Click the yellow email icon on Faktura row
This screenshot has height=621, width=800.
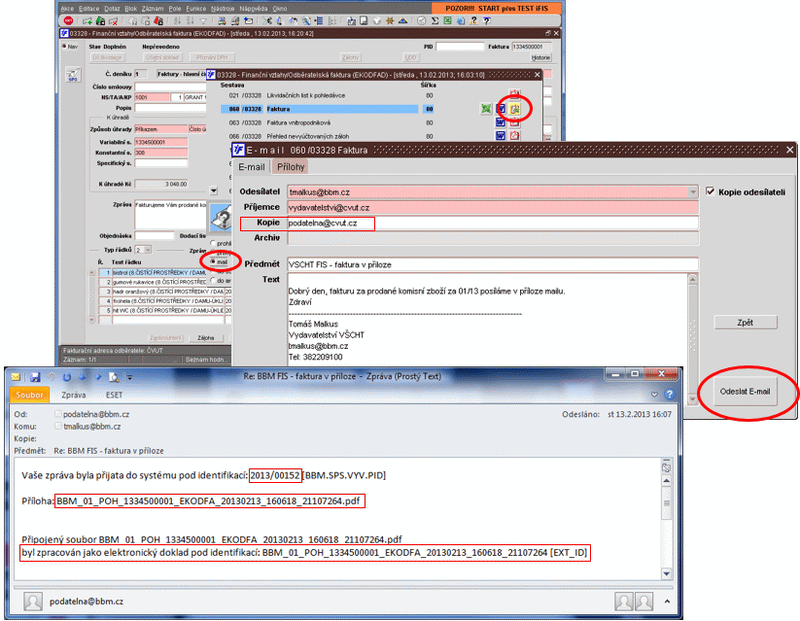[514, 109]
